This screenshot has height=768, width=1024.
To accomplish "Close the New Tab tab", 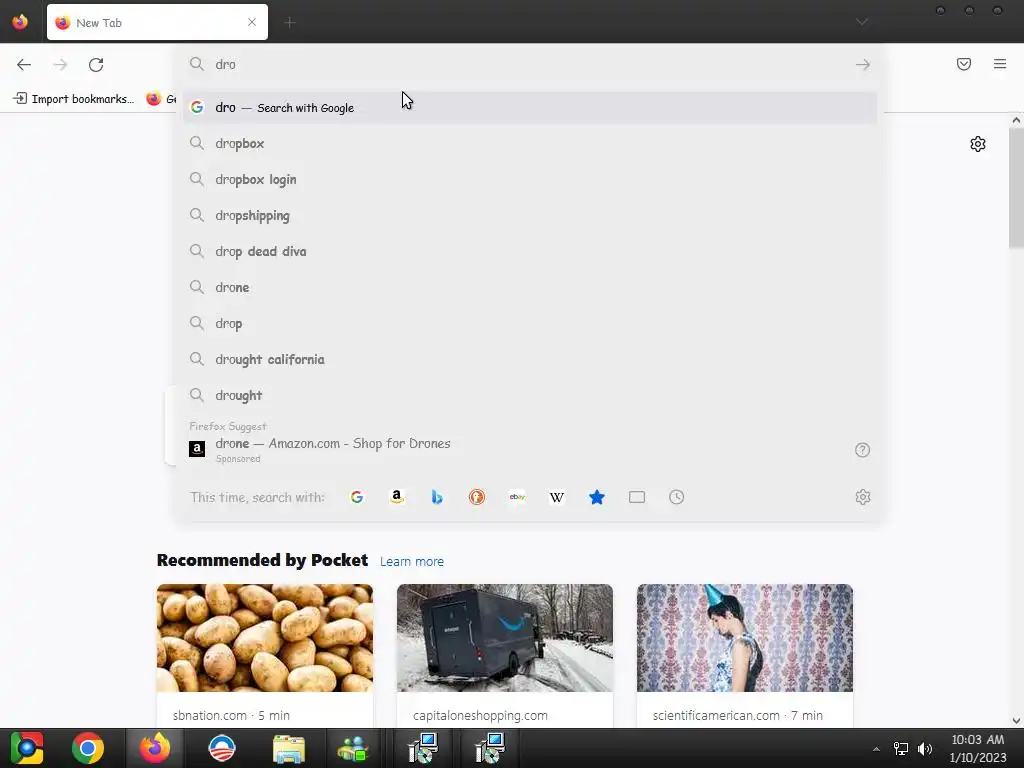I will coord(251,22).
